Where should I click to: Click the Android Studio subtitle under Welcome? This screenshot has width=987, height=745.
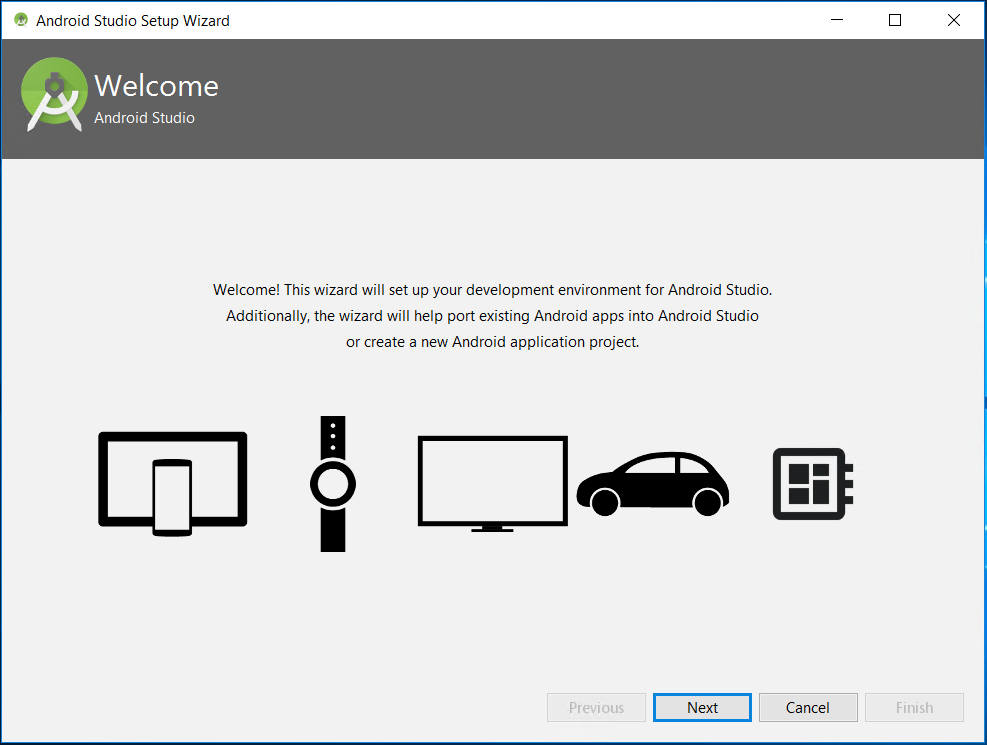pyautogui.click(x=145, y=118)
